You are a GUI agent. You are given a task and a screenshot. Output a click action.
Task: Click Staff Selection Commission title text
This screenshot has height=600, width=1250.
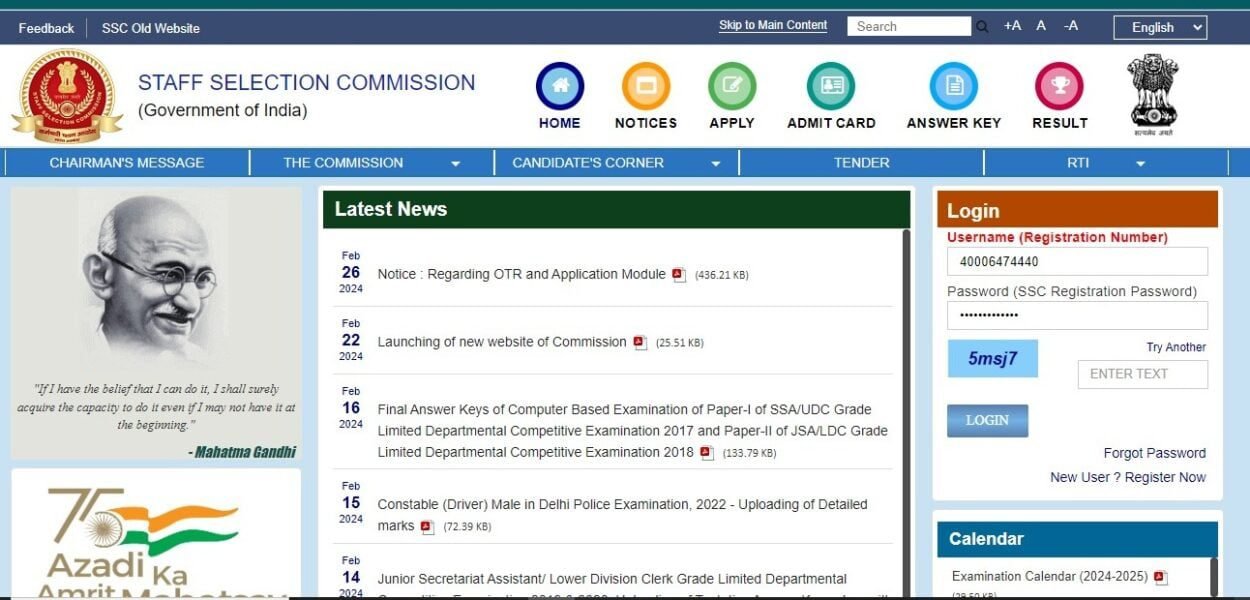tap(307, 82)
